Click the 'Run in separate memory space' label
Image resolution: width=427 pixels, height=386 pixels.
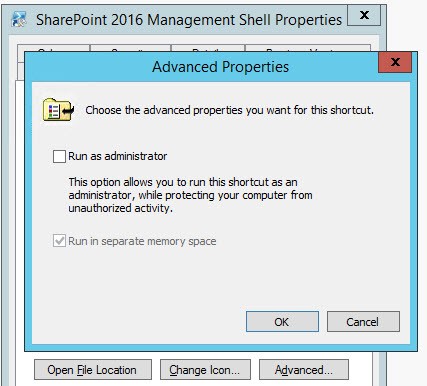pyautogui.click(x=142, y=241)
